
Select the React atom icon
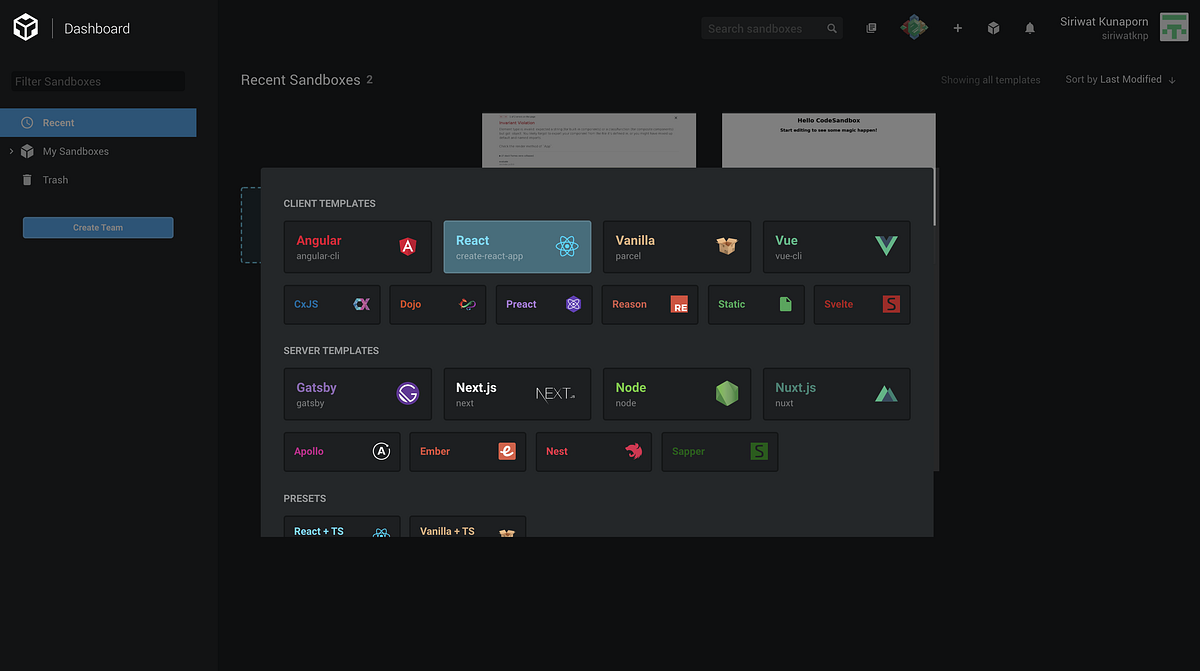pyautogui.click(x=568, y=246)
